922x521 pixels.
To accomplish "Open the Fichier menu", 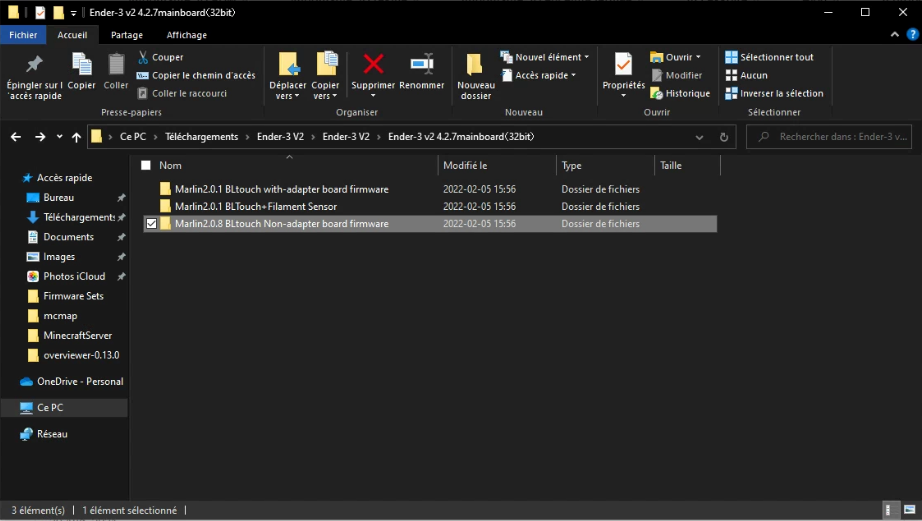I will (x=23, y=35).
